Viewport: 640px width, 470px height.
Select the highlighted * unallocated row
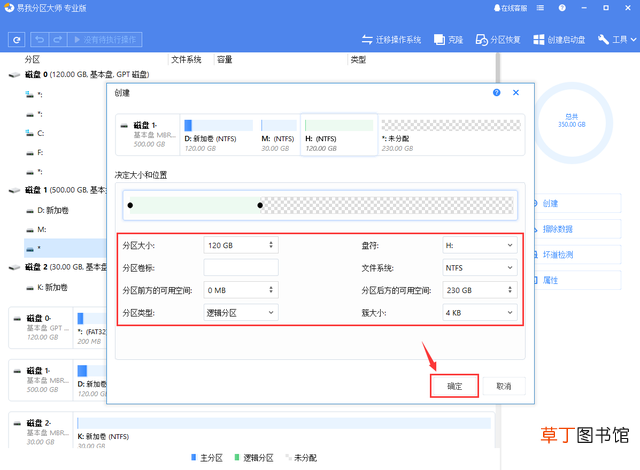coord(65,248)
